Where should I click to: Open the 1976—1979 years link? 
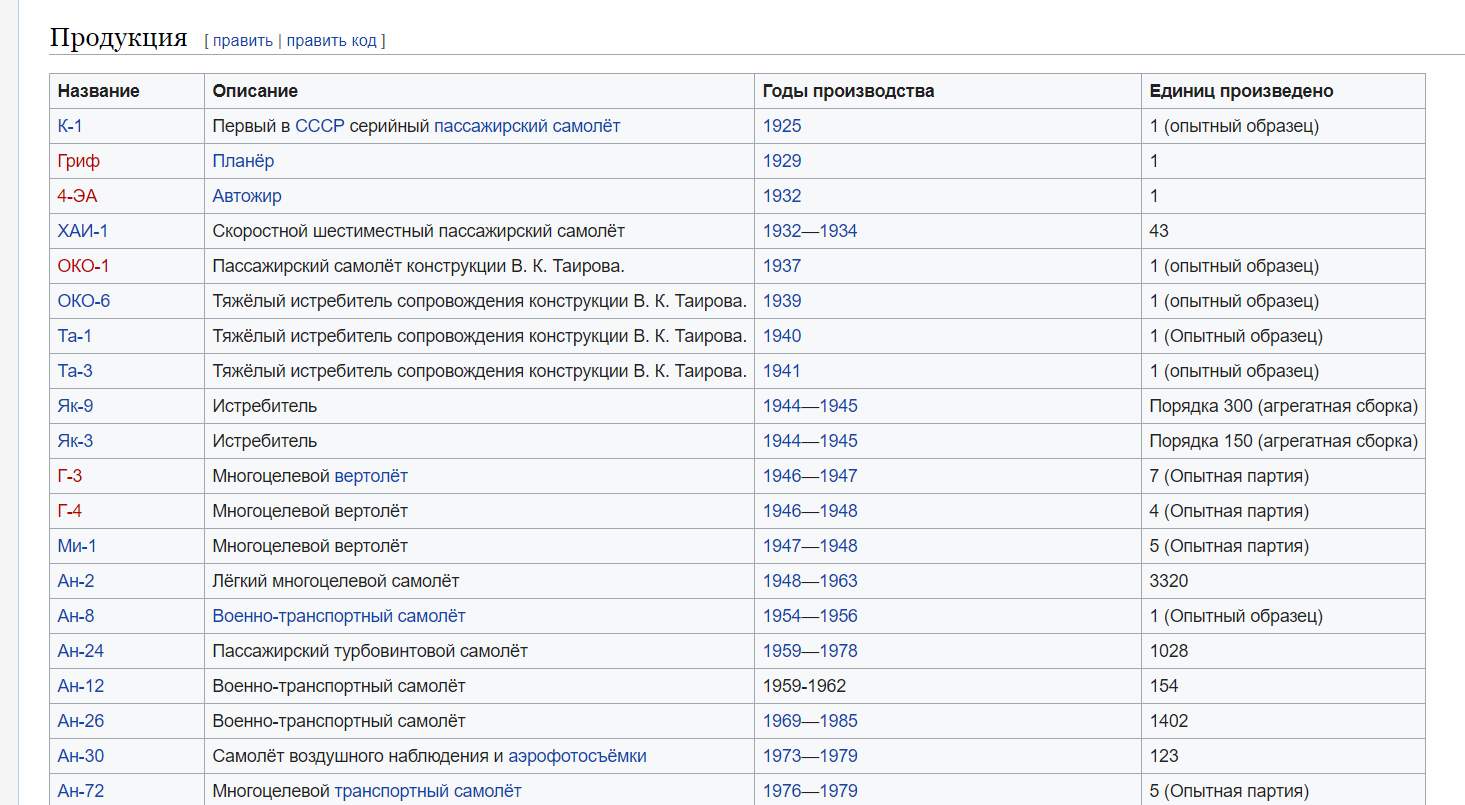pos(810,791)
